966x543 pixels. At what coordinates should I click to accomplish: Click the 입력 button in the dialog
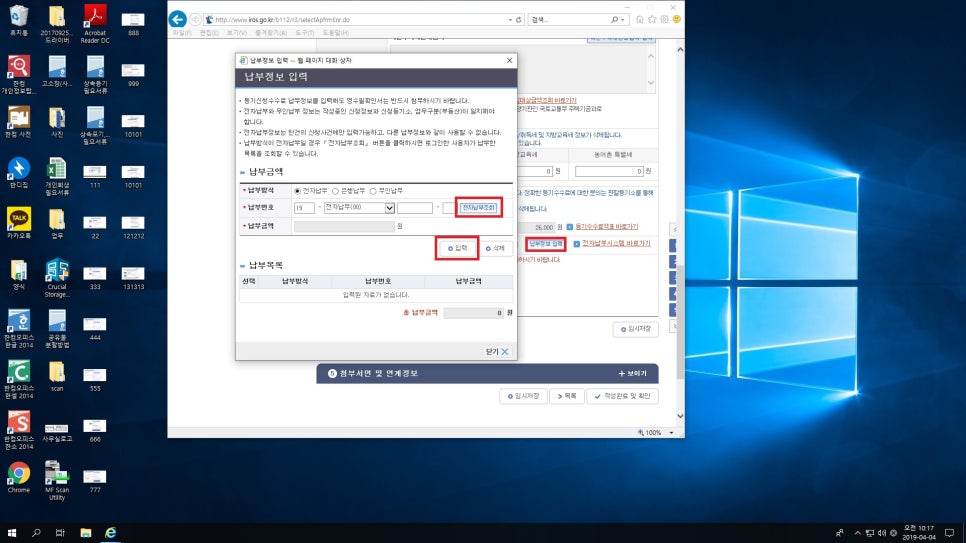[457, 248]
